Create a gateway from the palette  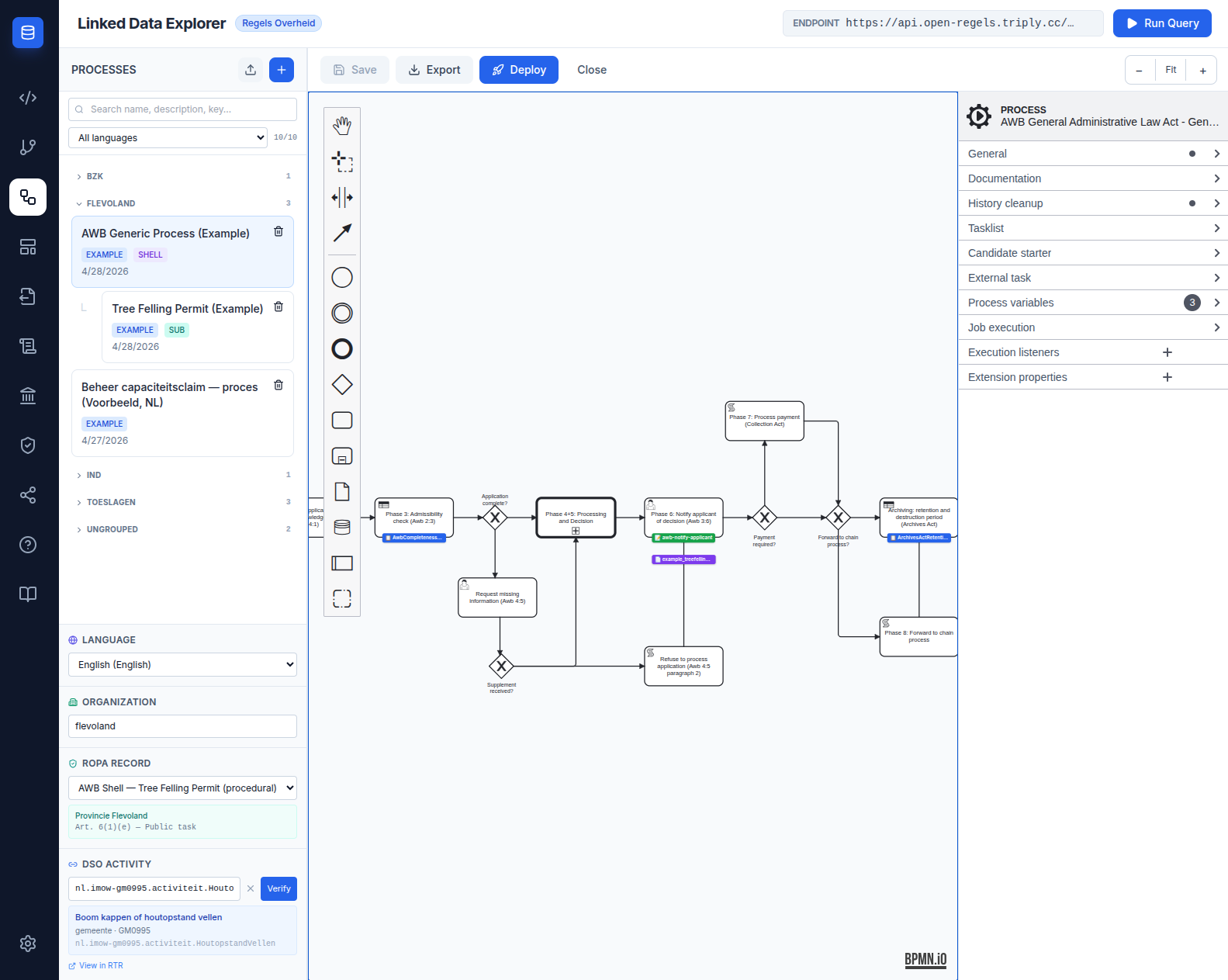[x=342, y=384]
